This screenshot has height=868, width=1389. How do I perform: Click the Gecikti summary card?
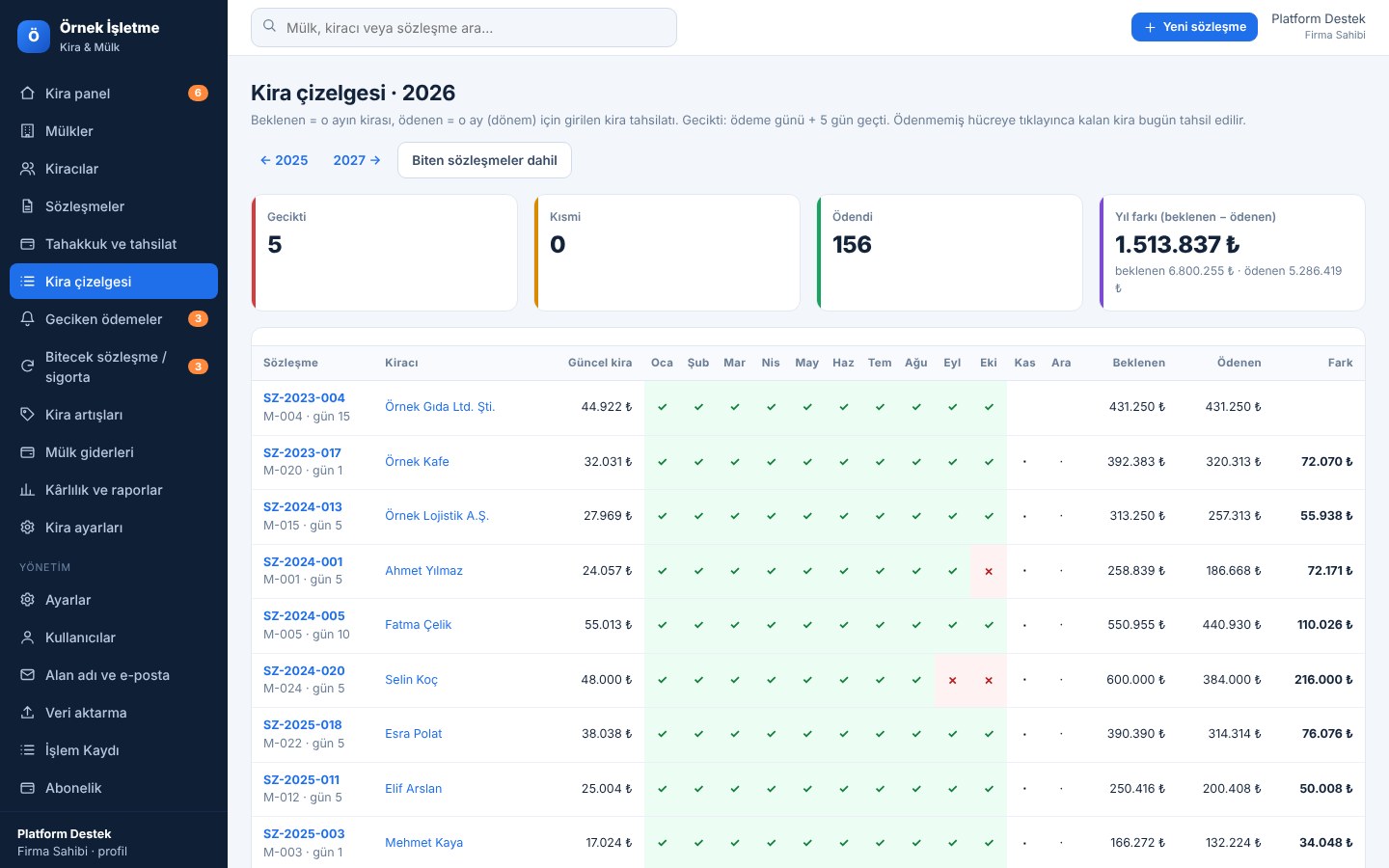[x=384, y=253]
